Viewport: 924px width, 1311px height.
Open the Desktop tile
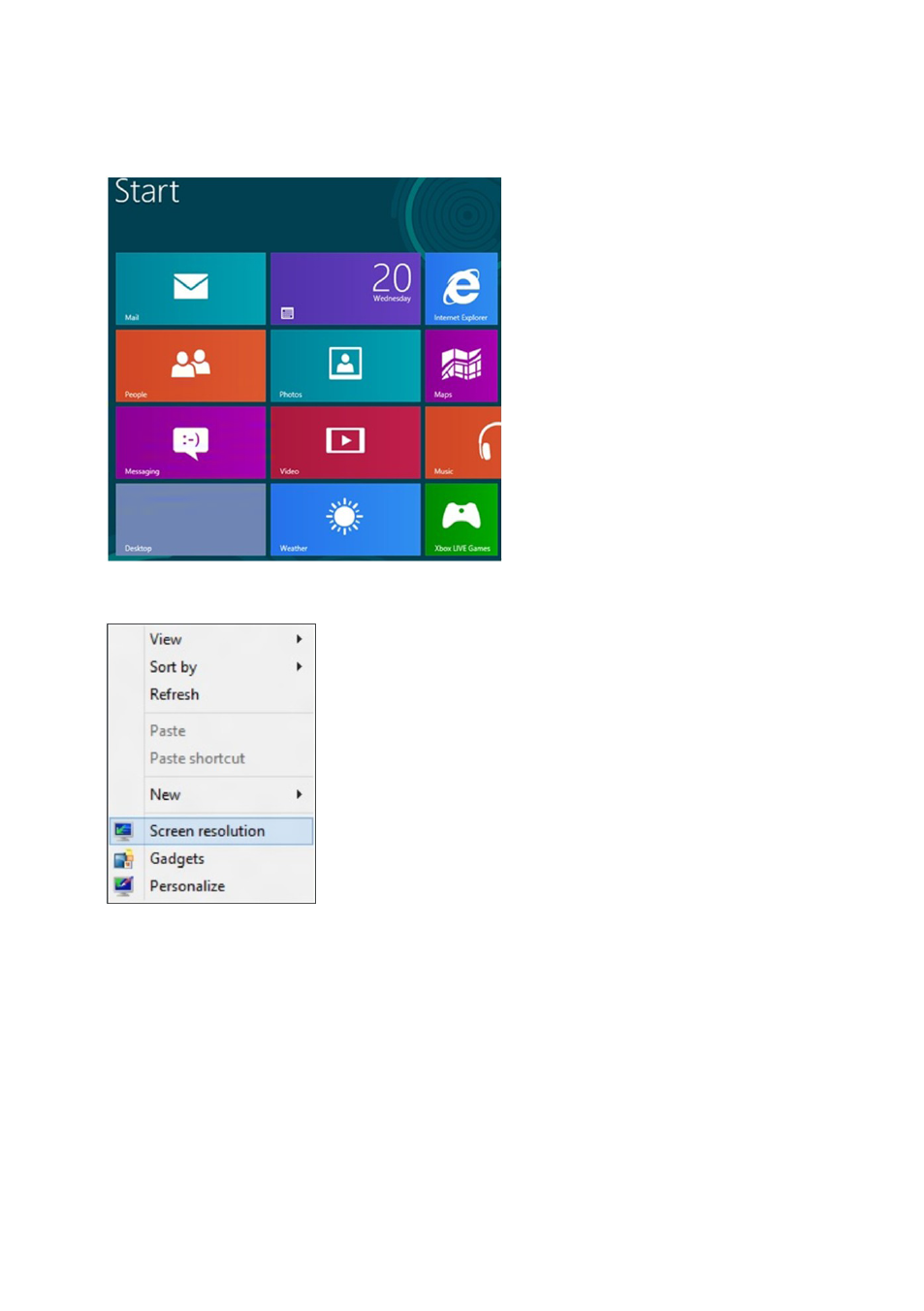(191, 520)
